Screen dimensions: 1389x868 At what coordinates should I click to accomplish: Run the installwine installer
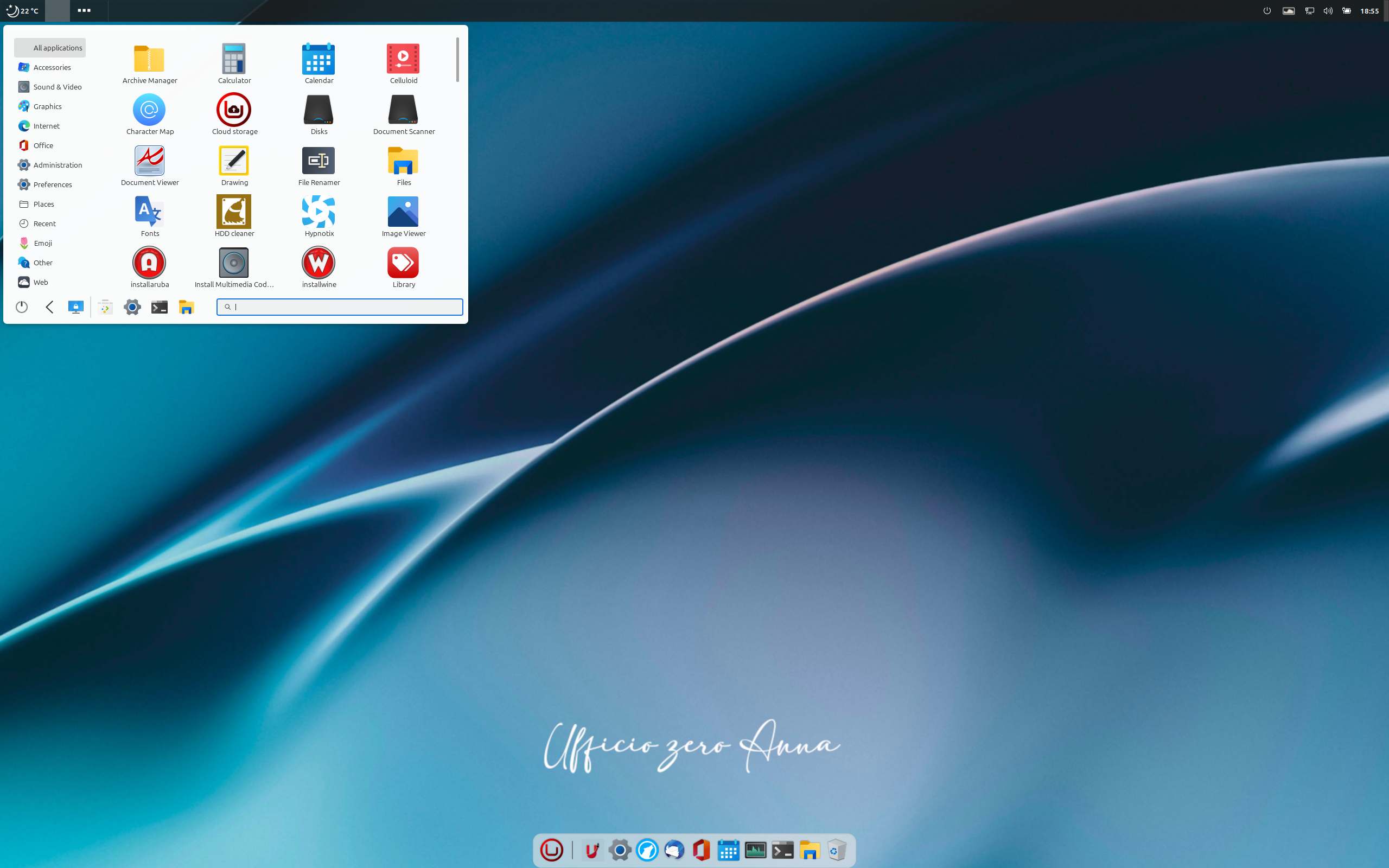[318, 268]
